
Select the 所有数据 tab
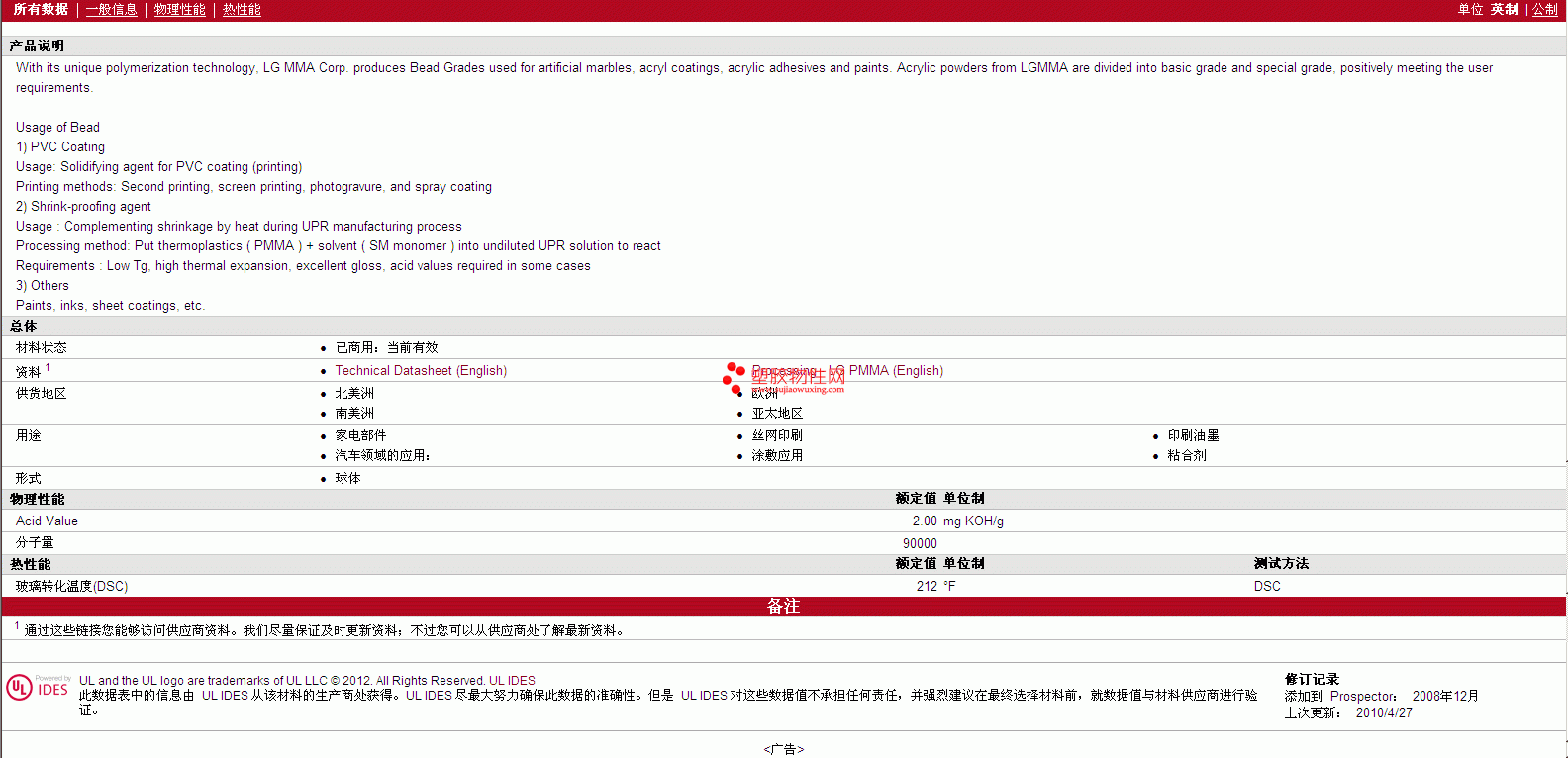(41, 10)
